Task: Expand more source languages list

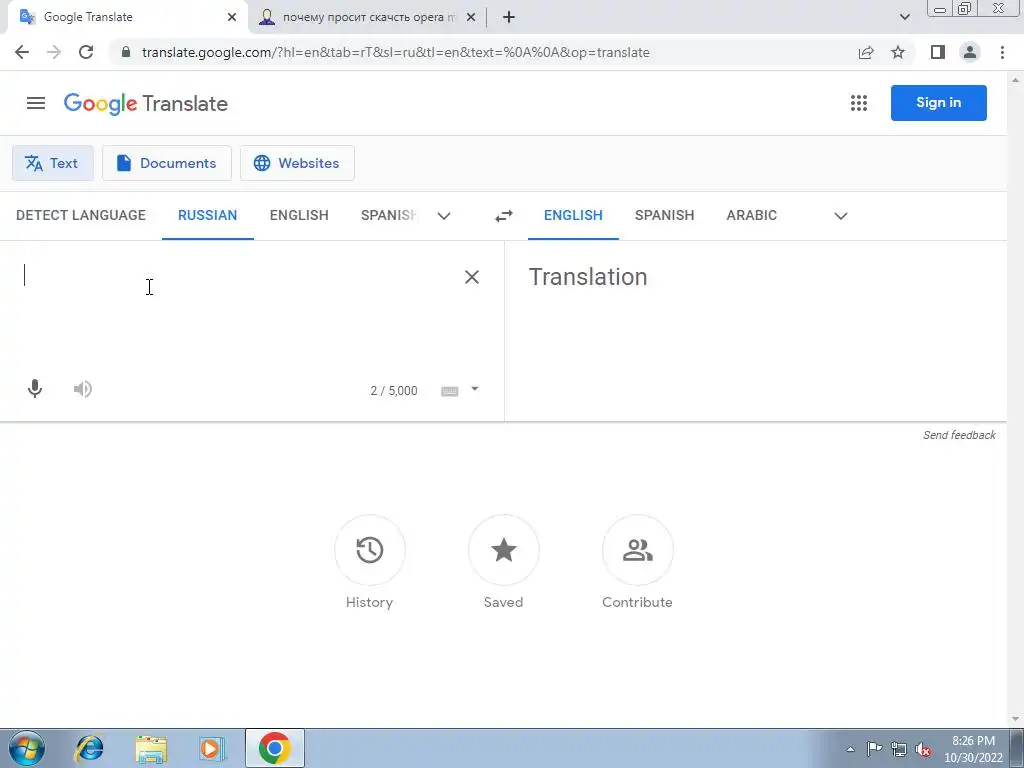Action: pos(444,216)
